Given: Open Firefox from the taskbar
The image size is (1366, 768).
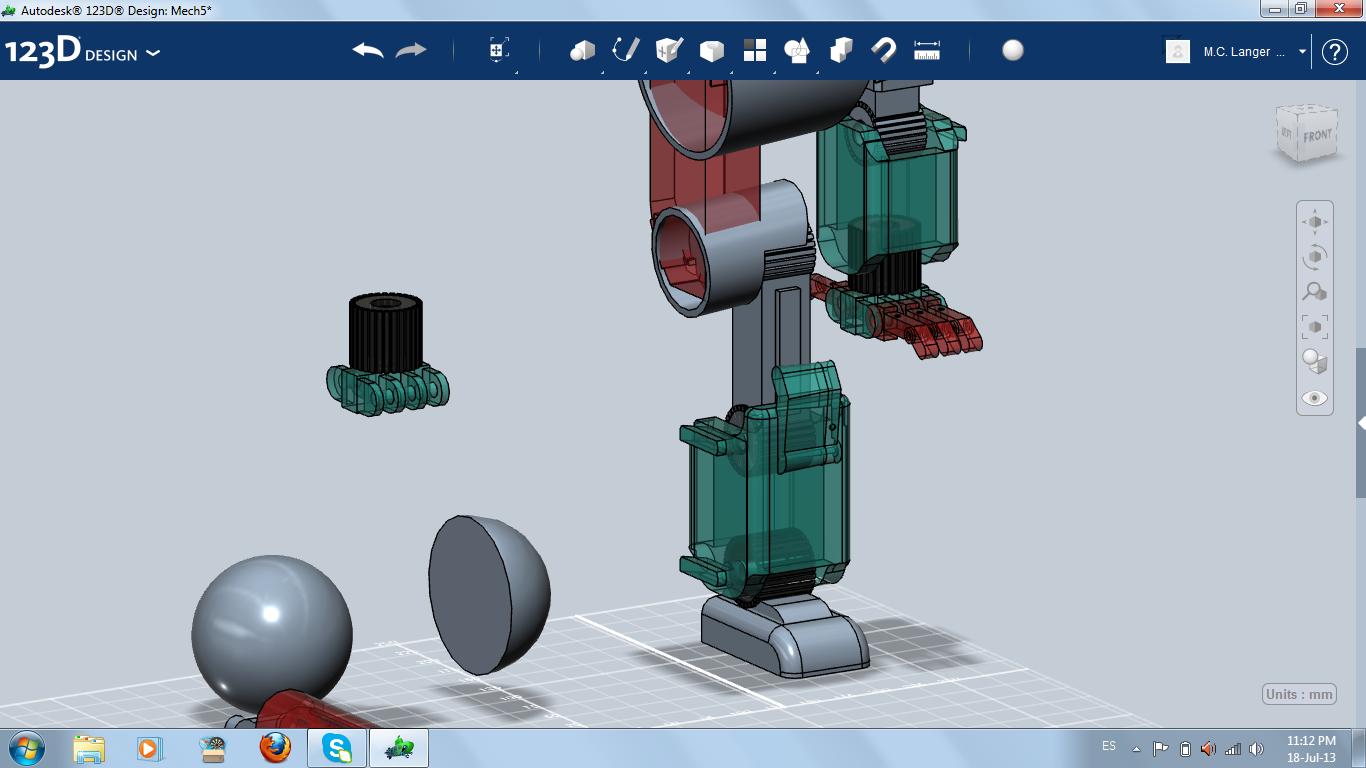Looking at the screenshot, I should pyautogui.click(x=274, y=748).
